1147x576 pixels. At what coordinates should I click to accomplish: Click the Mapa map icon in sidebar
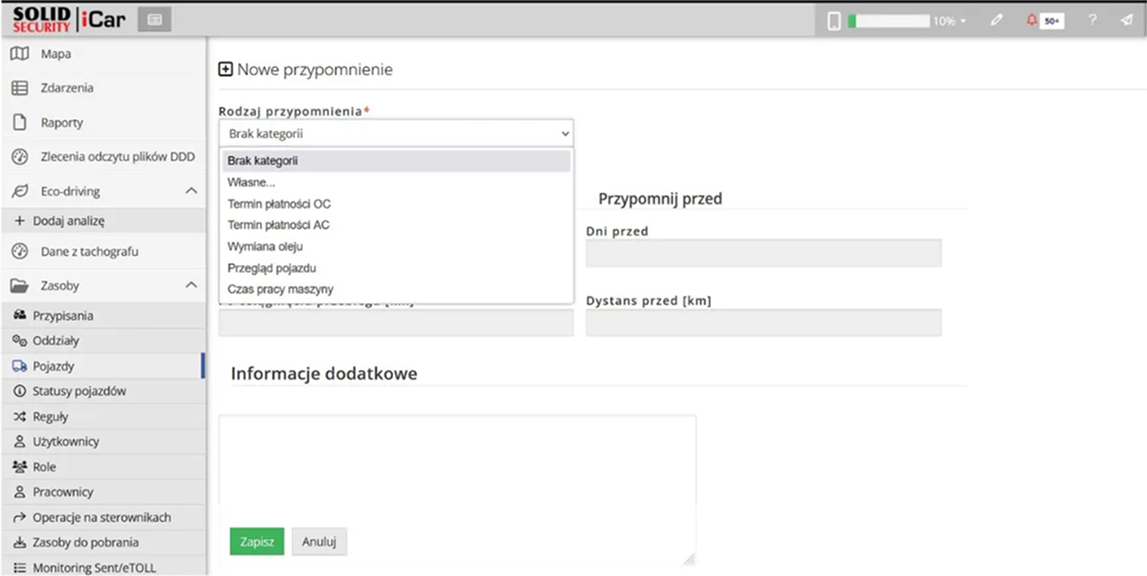coord(20,53)
